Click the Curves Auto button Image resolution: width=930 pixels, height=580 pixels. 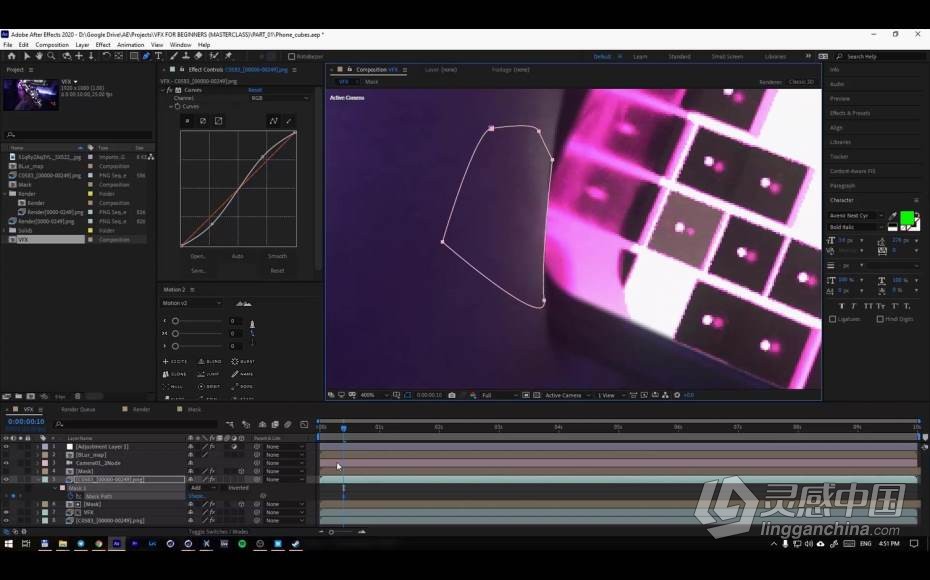[x=237, y=256]
